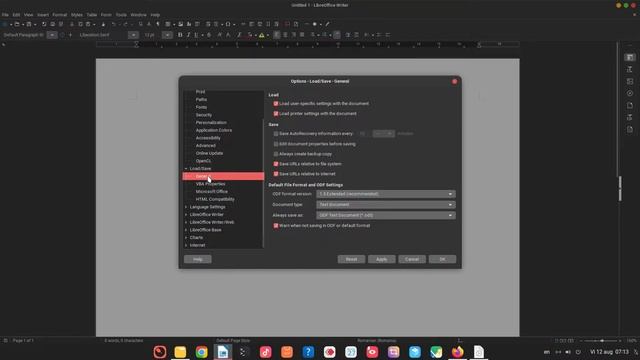Select Advanced in options tree
640x360 pixels.
pos(206,146)
